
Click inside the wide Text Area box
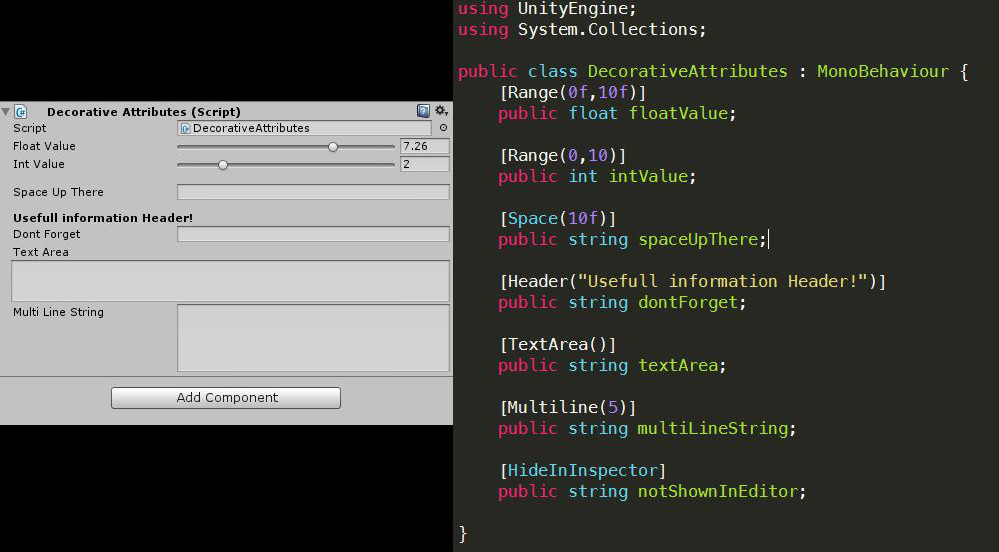pos(230,281)
